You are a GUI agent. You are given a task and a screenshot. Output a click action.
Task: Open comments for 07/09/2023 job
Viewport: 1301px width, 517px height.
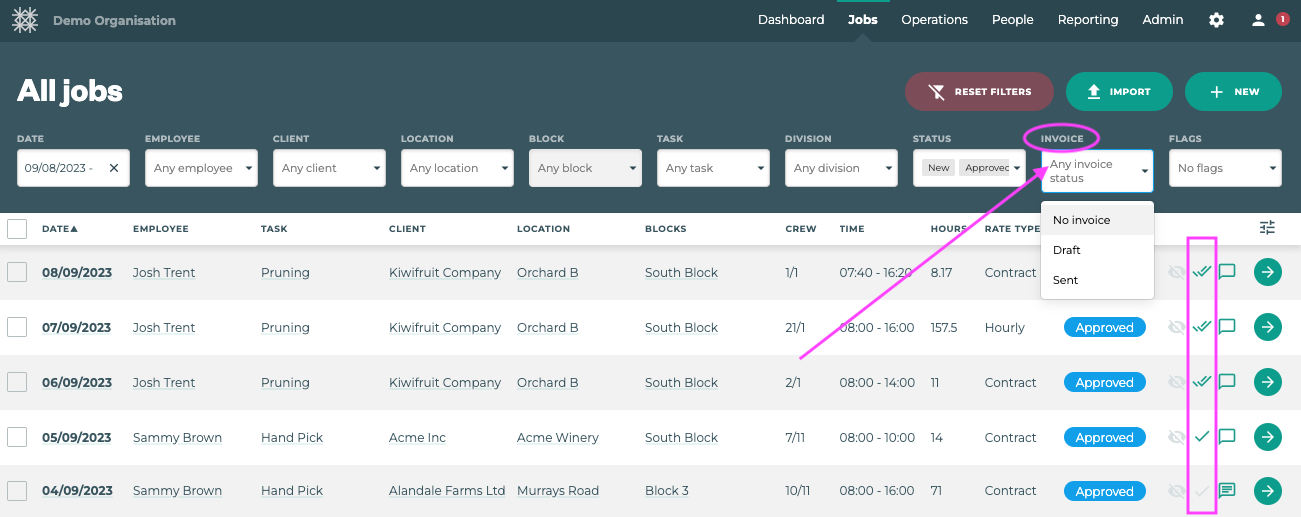pyautogui.click(x=1227, y=327)
